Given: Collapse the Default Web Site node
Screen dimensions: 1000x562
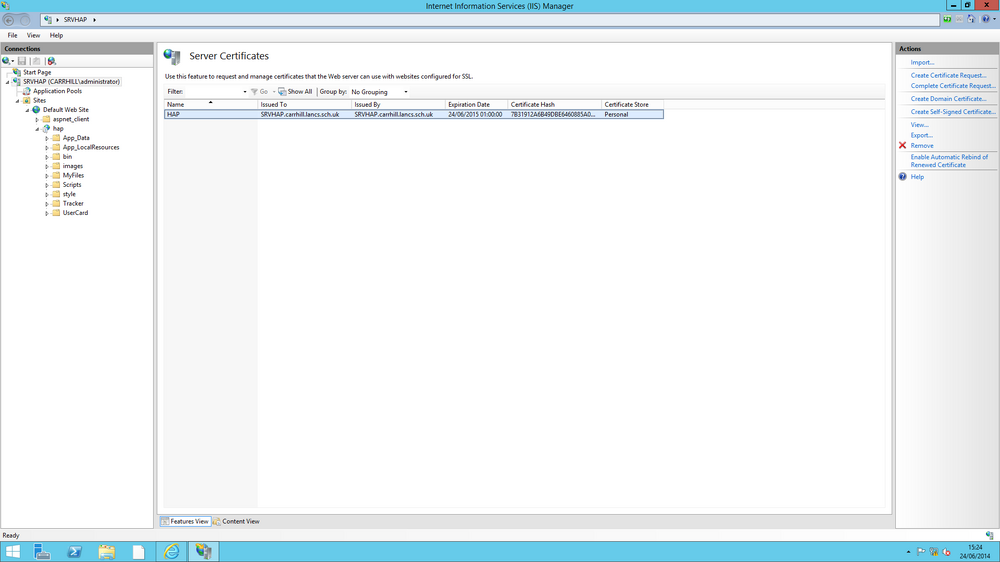Looking at the screenshot, I should (27, 110).
